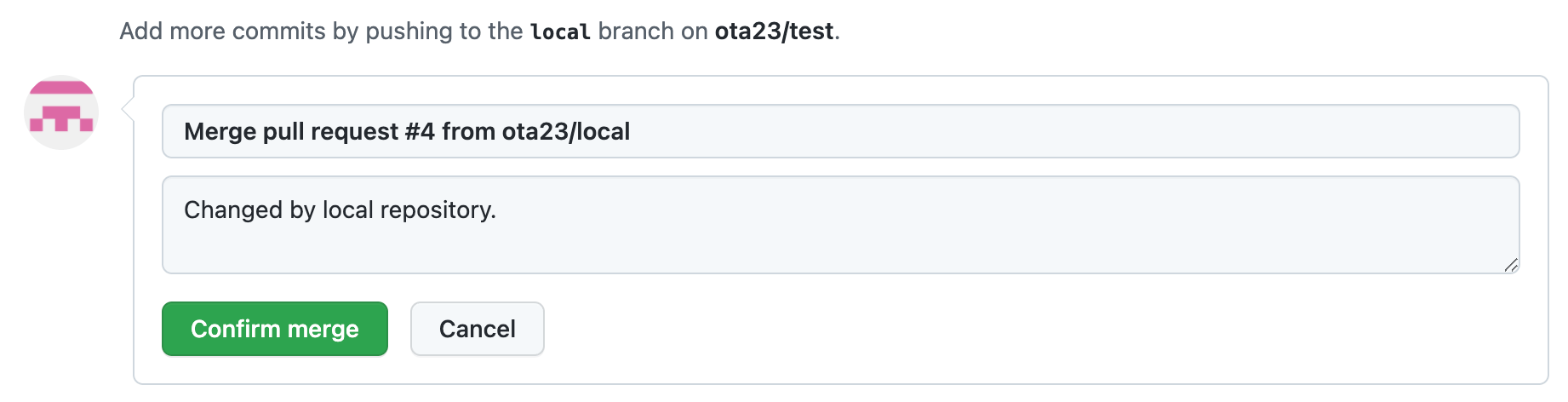Click the word 'local' in the description
Image resolution: width=1568 pixels, height=402 pixels.
(x=348, y=210)
